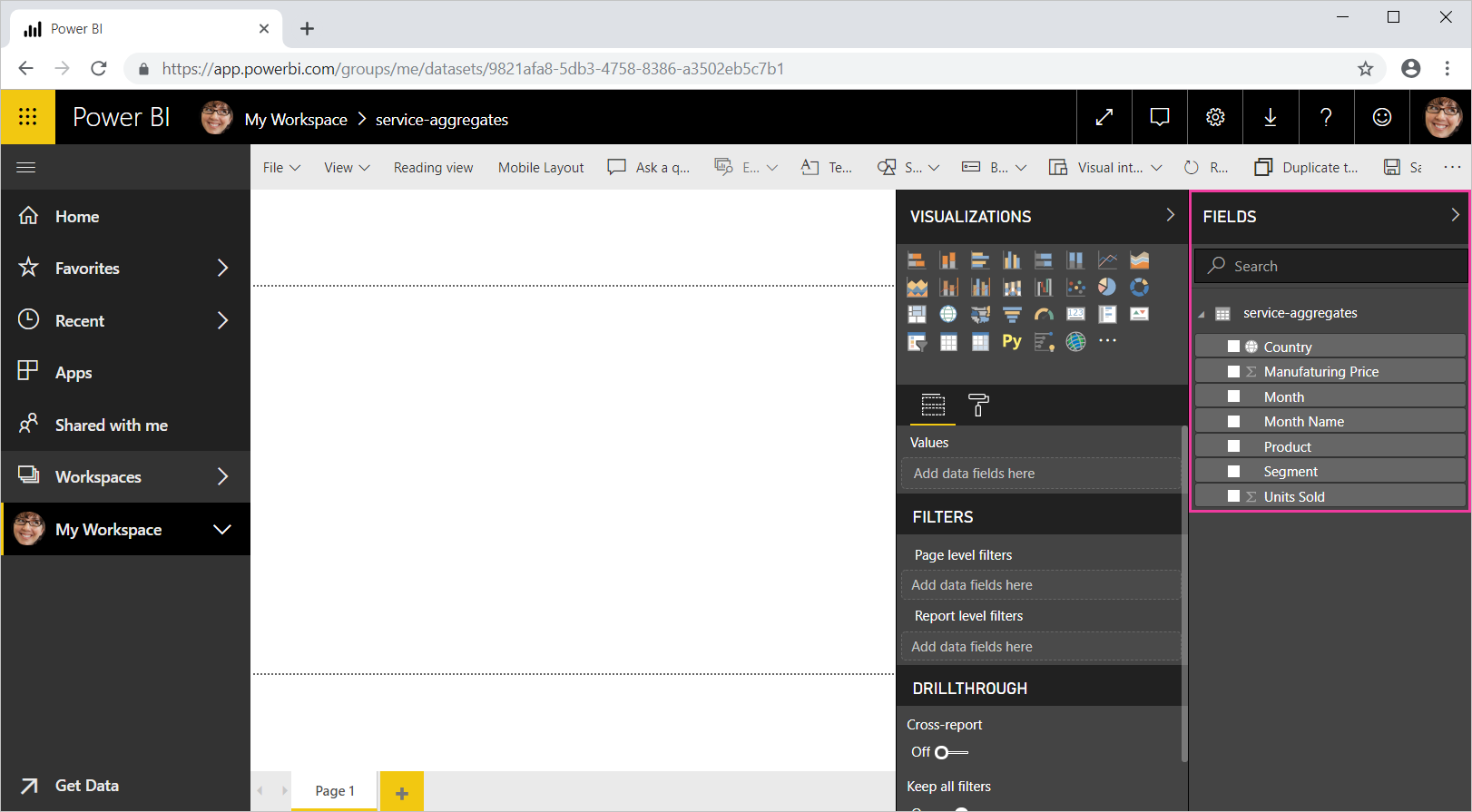This screenshot has height=812, width=1472.
Task: Check the Manufaturing Price field checkbox
Action: pos(1233,371)
